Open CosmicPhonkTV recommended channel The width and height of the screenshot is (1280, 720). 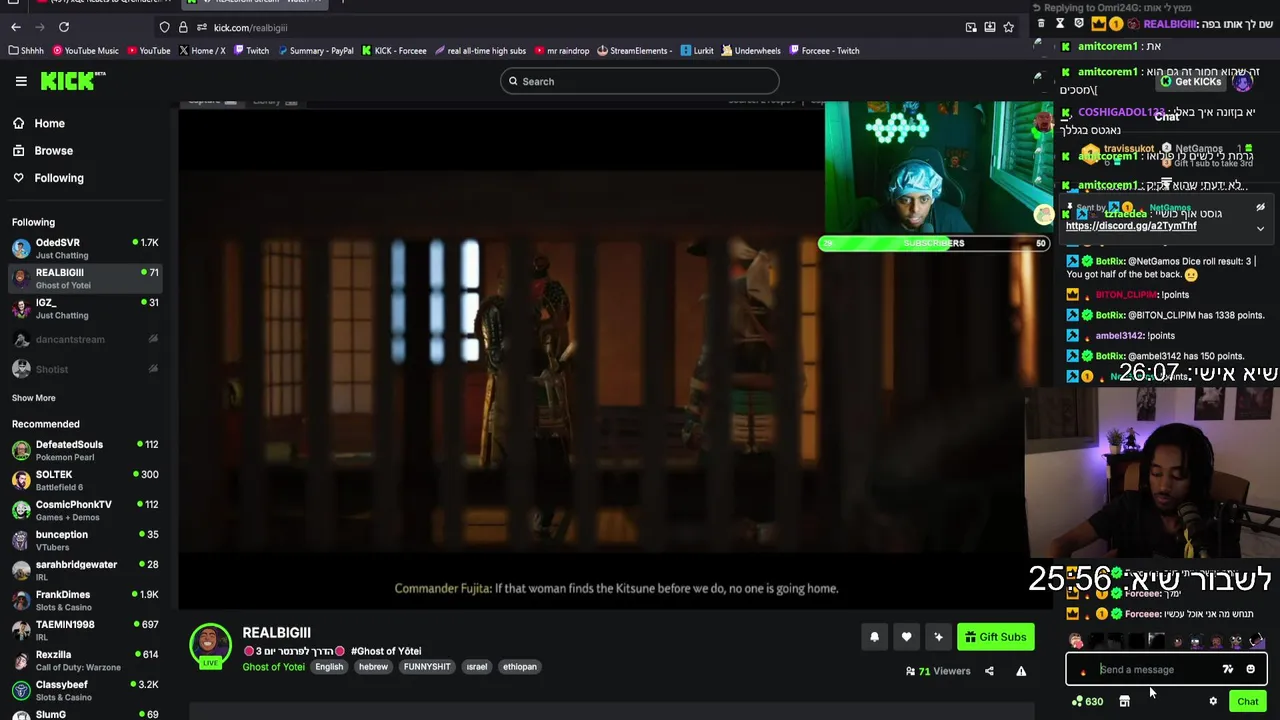coord(85,510)
